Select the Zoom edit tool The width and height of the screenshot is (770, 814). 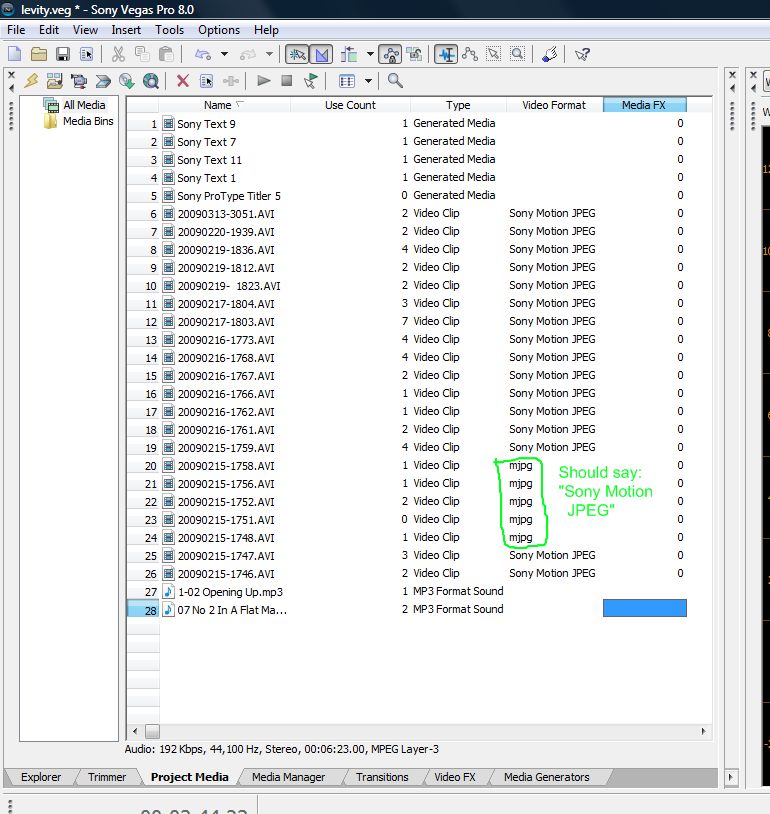pyautogui.click(x=517, y=54)
